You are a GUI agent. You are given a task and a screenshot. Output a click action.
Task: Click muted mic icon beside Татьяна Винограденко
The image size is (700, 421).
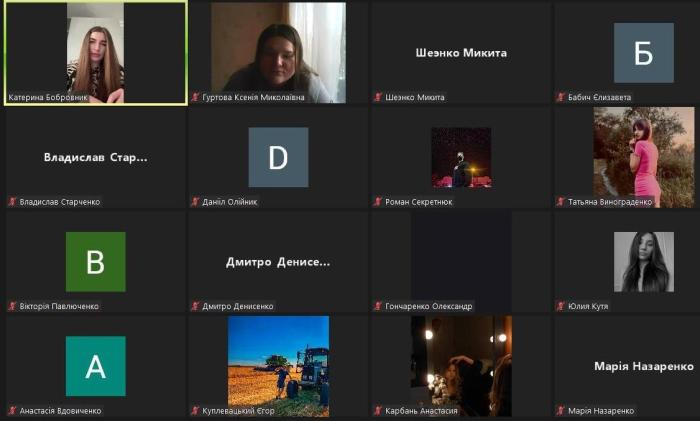point(560,202)
